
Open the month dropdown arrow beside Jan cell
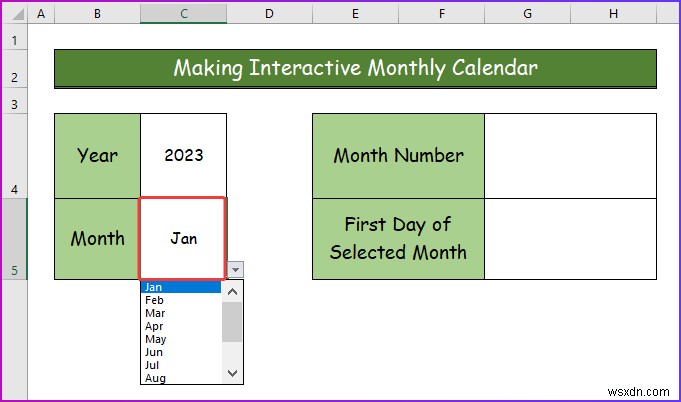[x=235, y=270]
